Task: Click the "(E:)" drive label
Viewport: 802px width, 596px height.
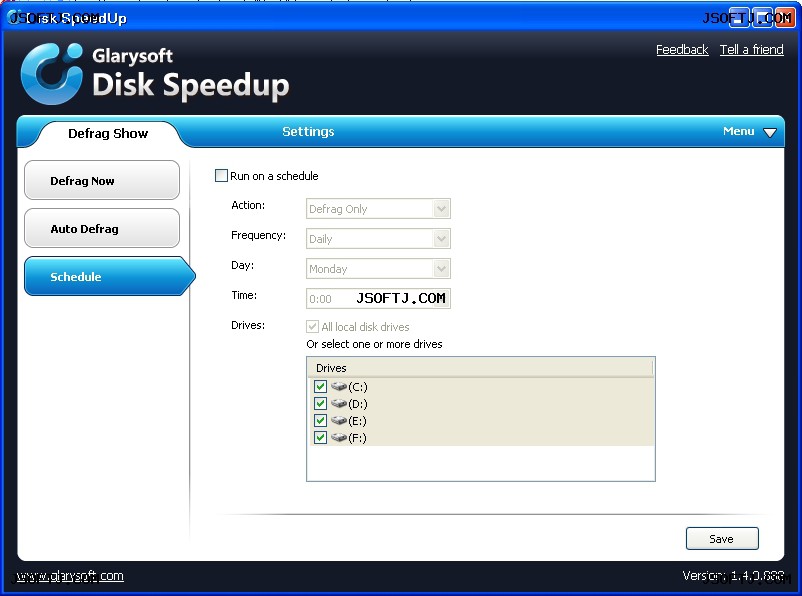Action: point(357,421)
